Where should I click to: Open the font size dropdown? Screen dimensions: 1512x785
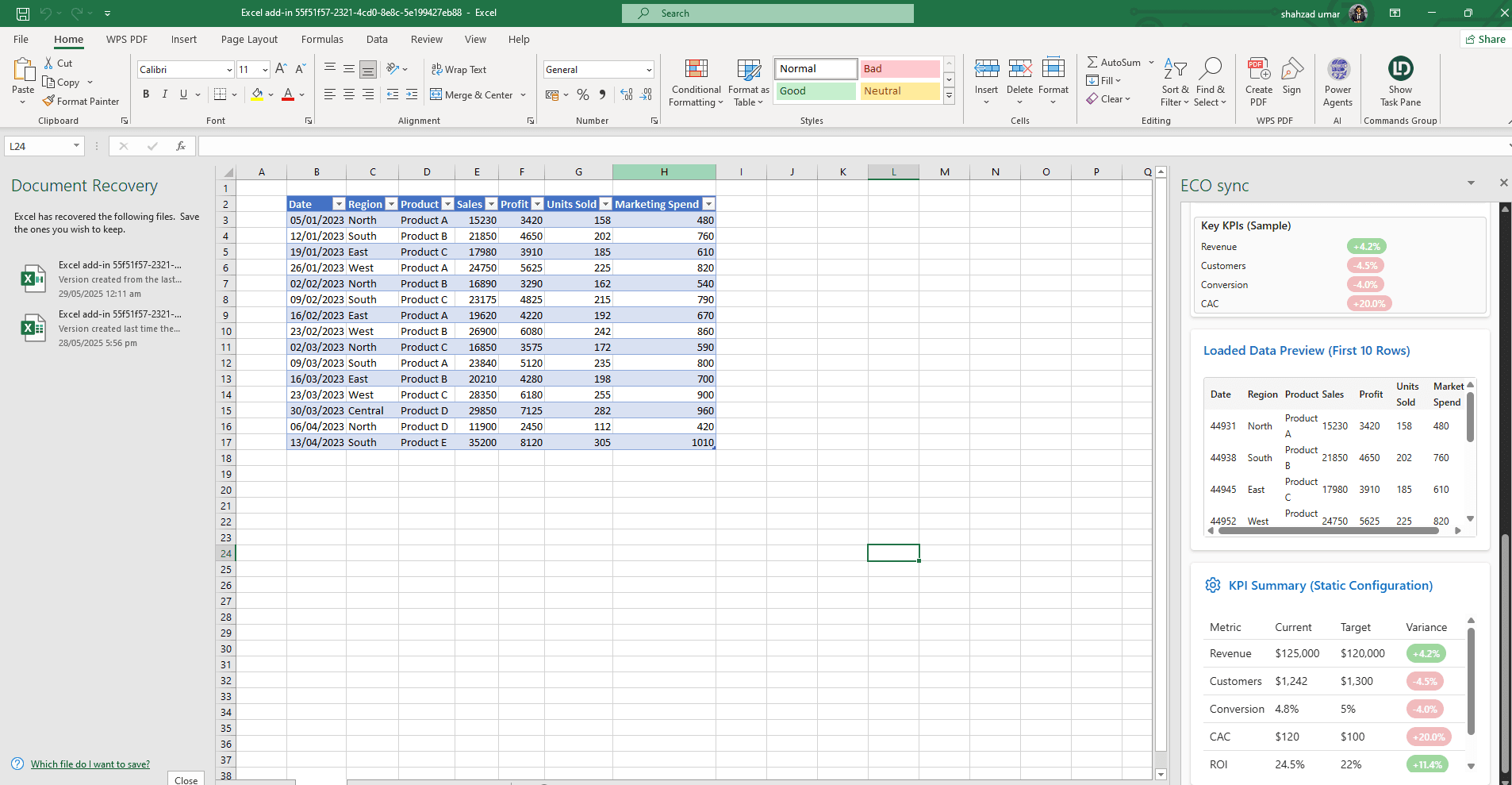pos(265,70)
